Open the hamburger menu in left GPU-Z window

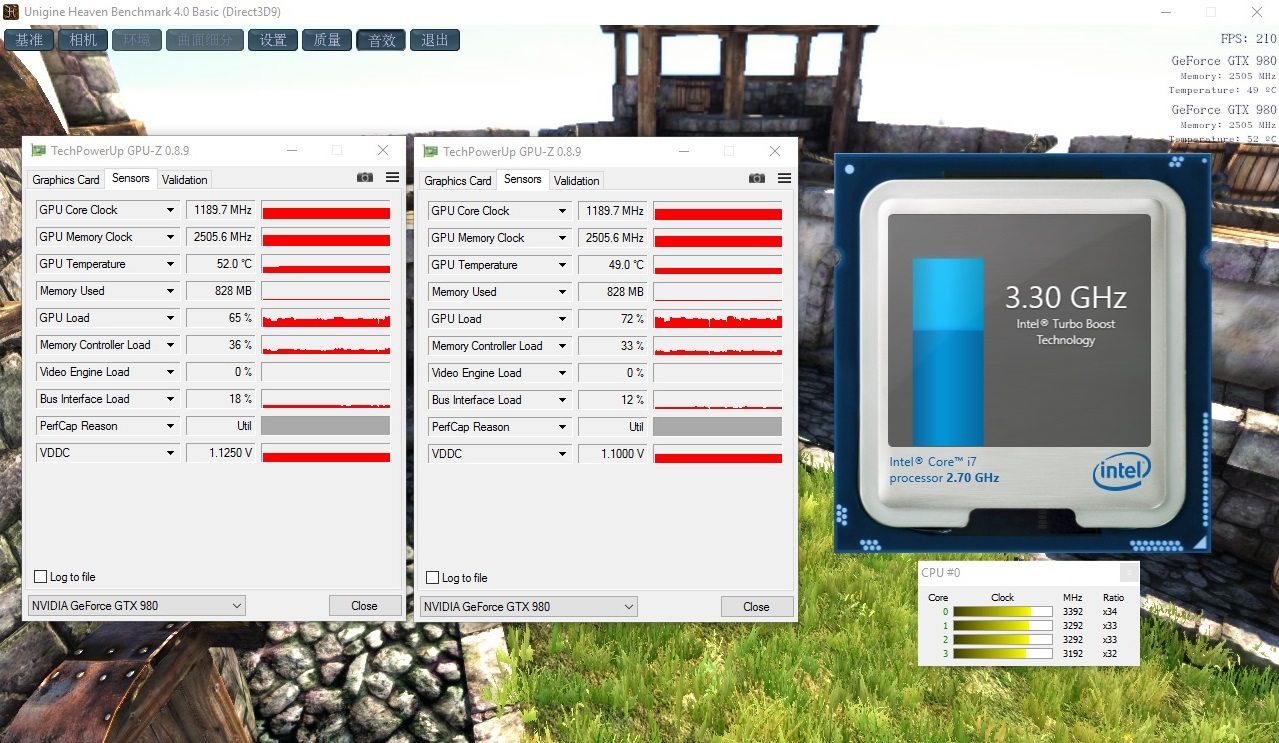click(x=392, y=177)
